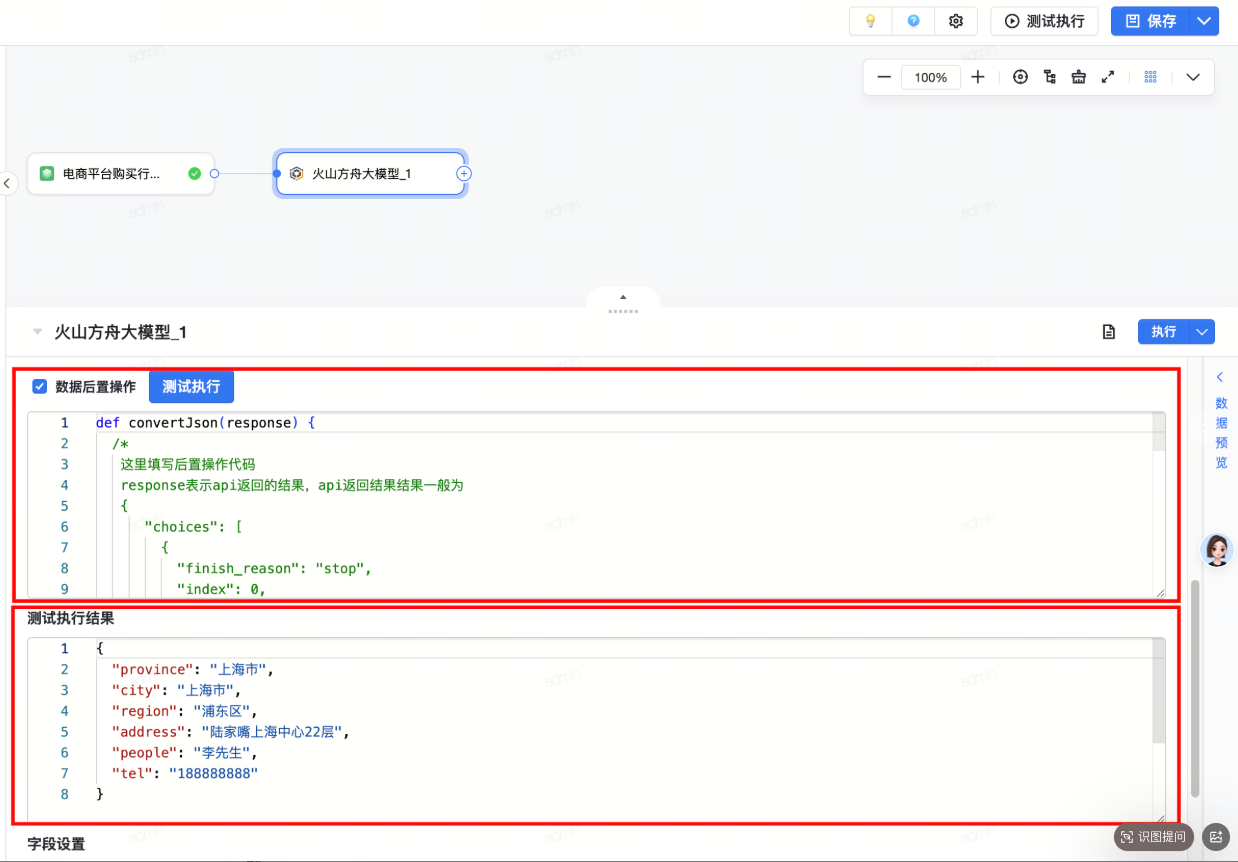Open the dropdown arrow beside 执行
This screenshot has width=1238, height=862.
1202,332
